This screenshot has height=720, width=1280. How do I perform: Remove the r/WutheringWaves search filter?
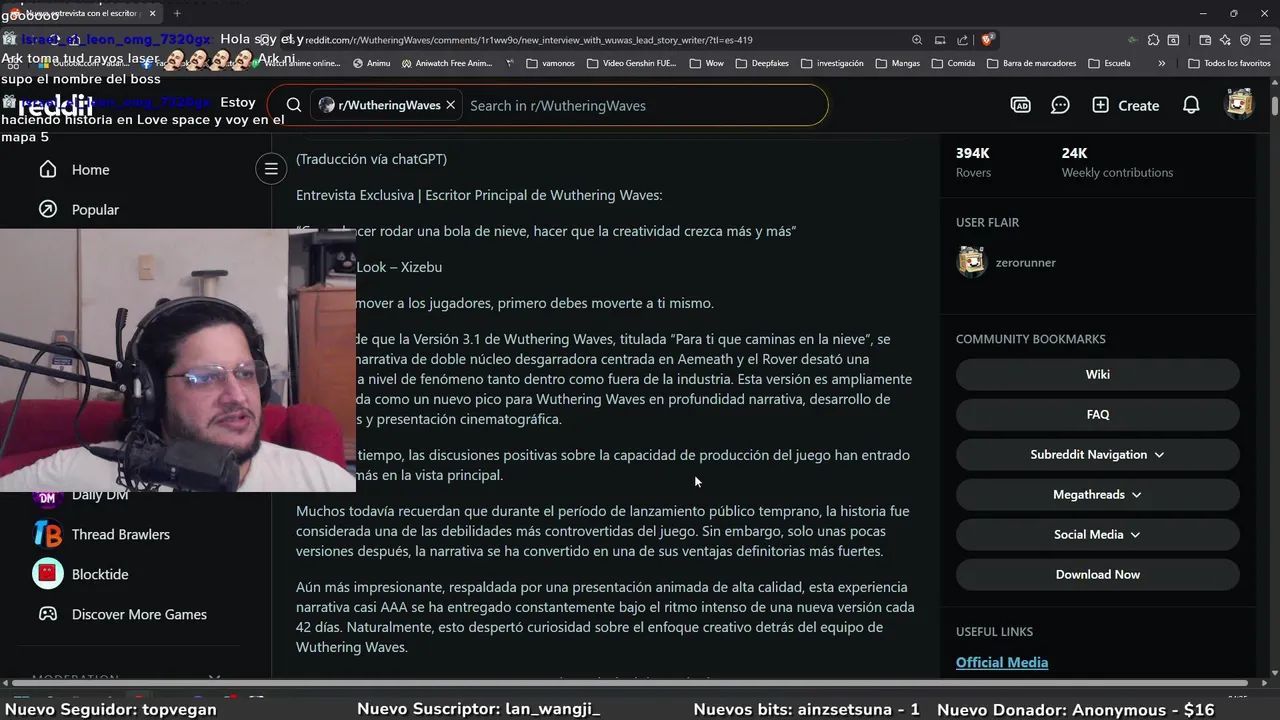(450, 105)
